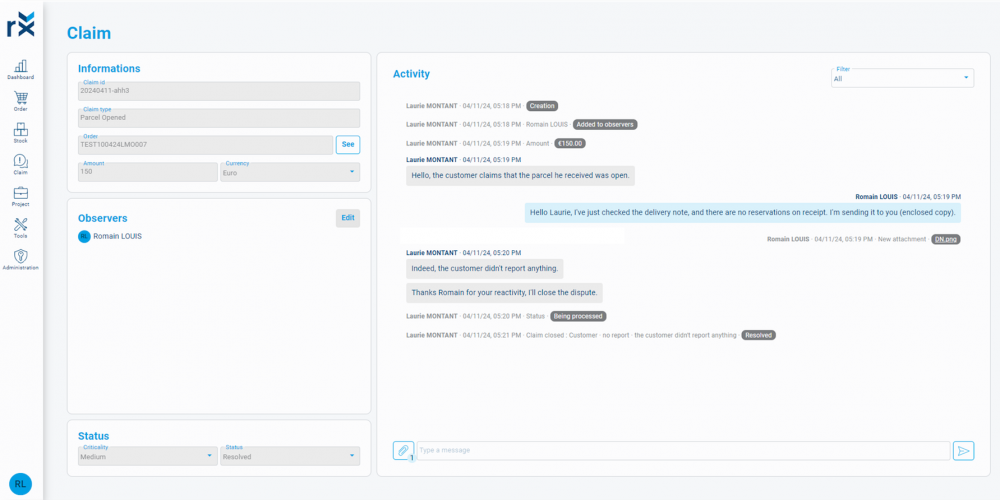The width and height of the screenshot is (1000, 500).
Task: Open the Project briefcase icon
Action: (20, 196)
